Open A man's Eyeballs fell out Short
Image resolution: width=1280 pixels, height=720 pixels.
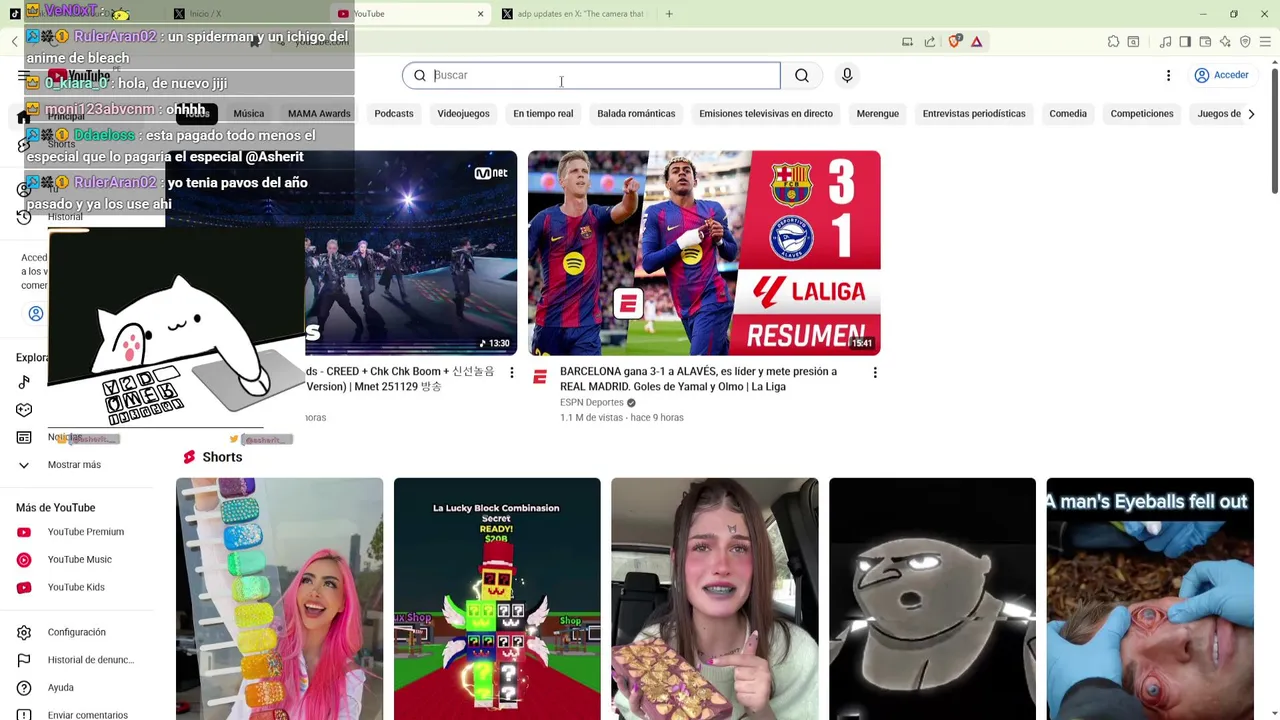point(1150,598)
